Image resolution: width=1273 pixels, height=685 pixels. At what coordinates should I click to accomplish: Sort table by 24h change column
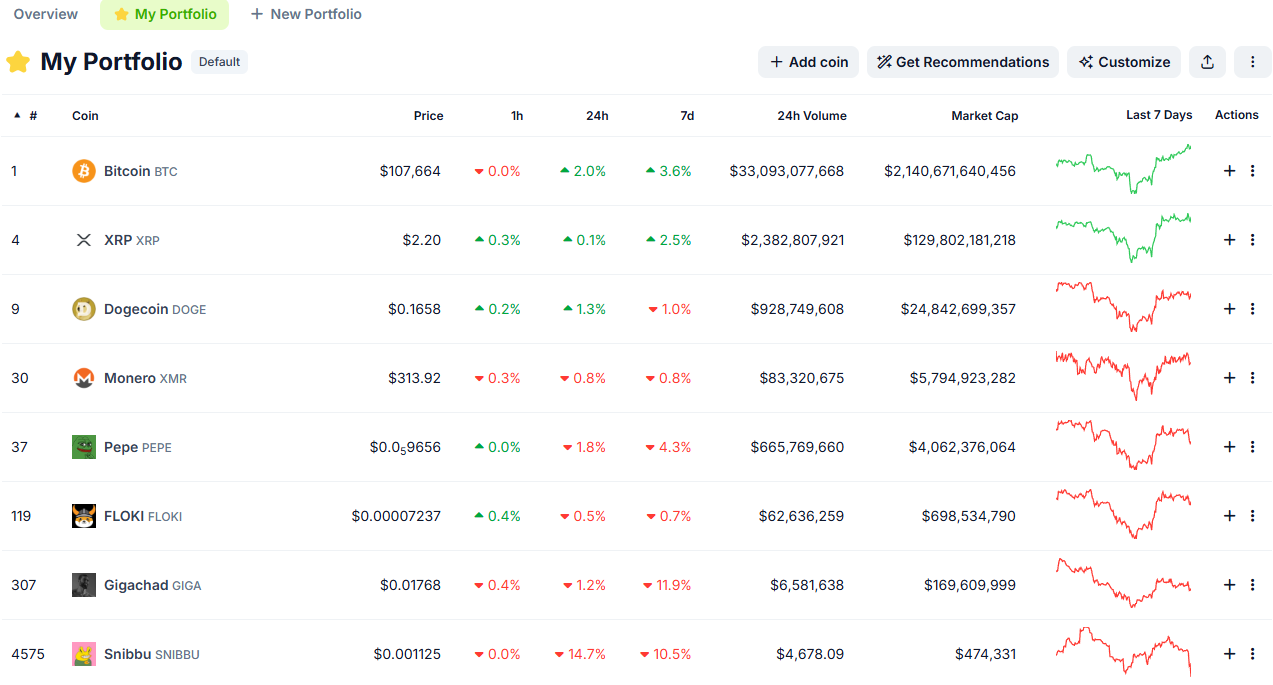pyautogui.click(x=597, y=115)
